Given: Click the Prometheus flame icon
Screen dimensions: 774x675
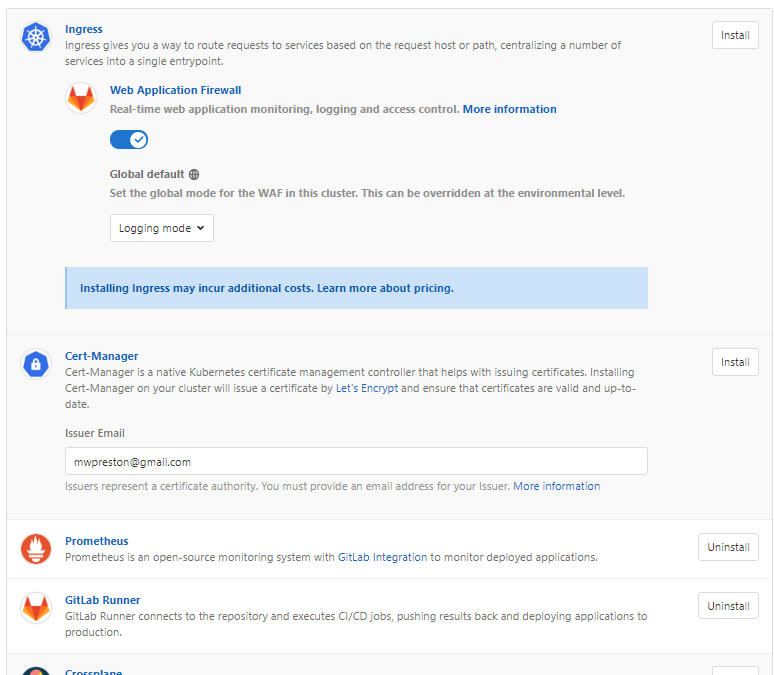Looking at the screenshot, I should (36, 549).
